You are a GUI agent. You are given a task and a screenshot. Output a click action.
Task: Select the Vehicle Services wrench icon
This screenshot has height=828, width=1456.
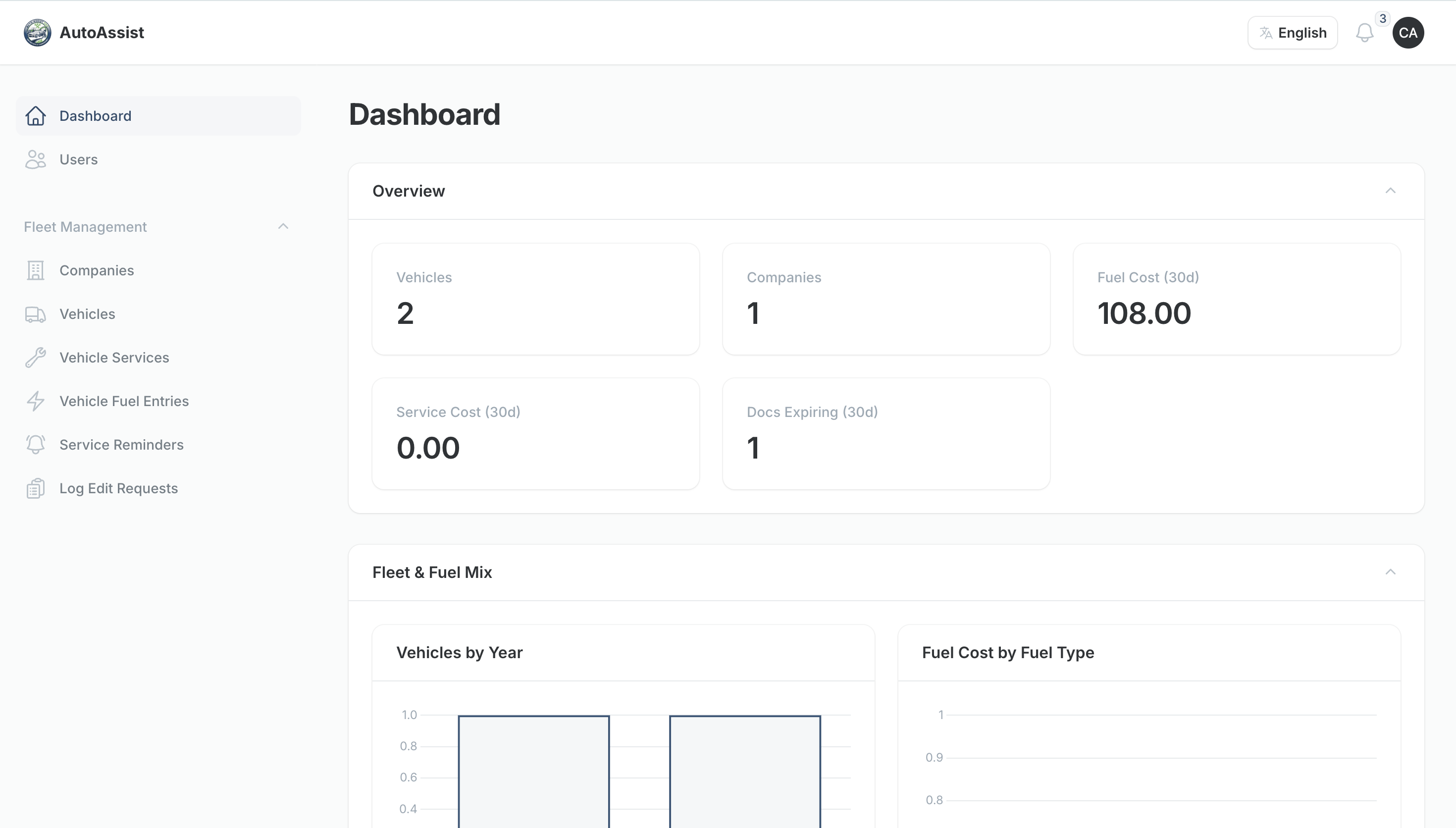[35, 357]
